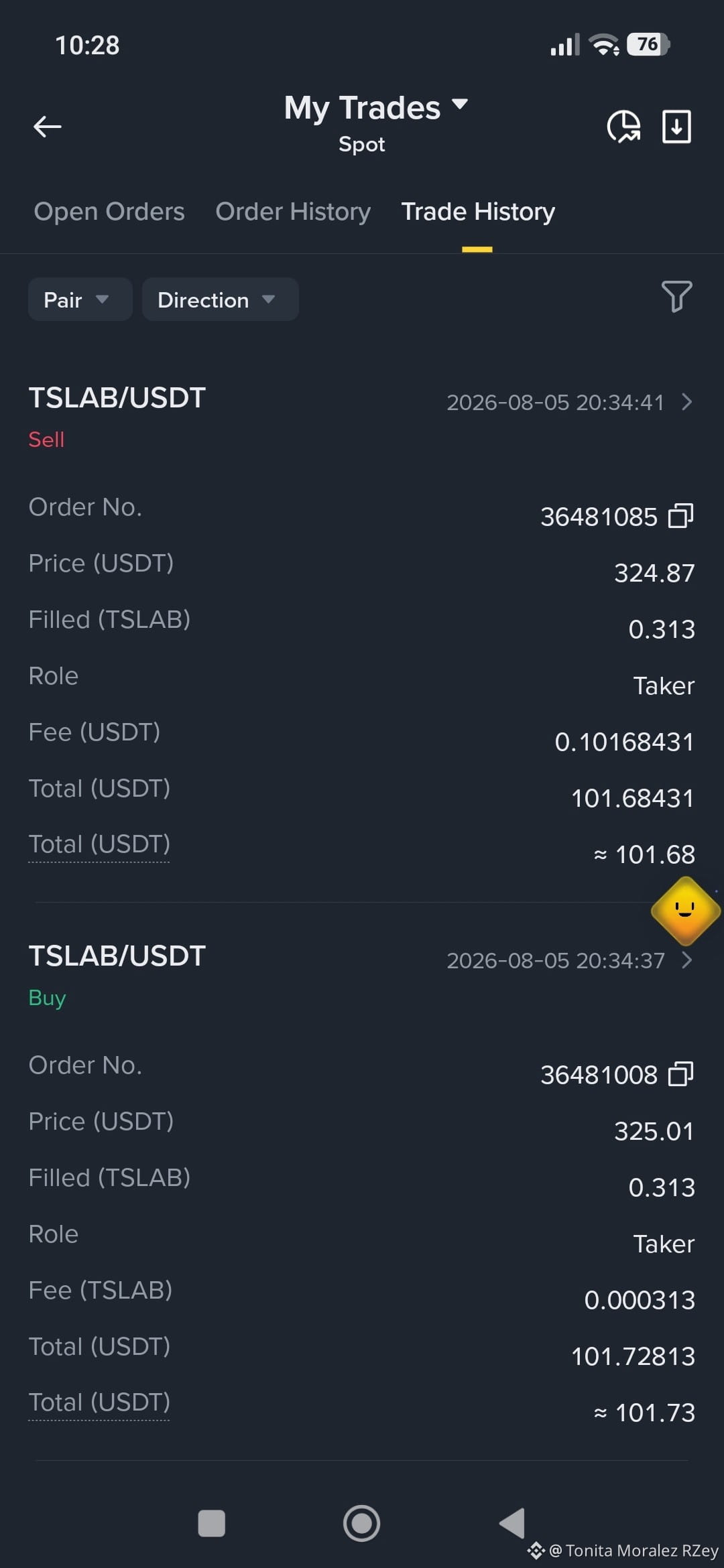The image size is (724, 1568).
Task: Tap the yellow smiley assistant icon
Action: [685, 911]
